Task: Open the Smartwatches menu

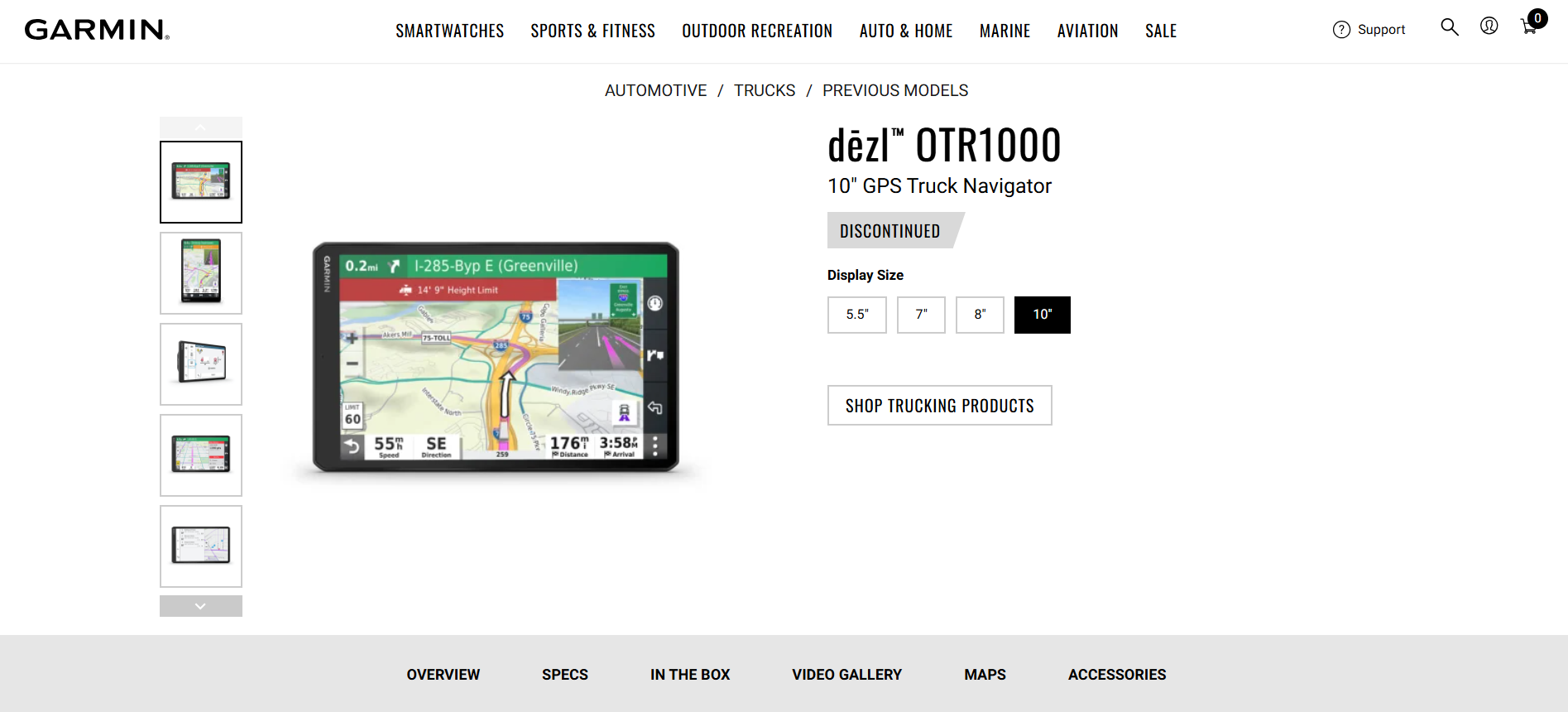Action: (x=449, y=31)
